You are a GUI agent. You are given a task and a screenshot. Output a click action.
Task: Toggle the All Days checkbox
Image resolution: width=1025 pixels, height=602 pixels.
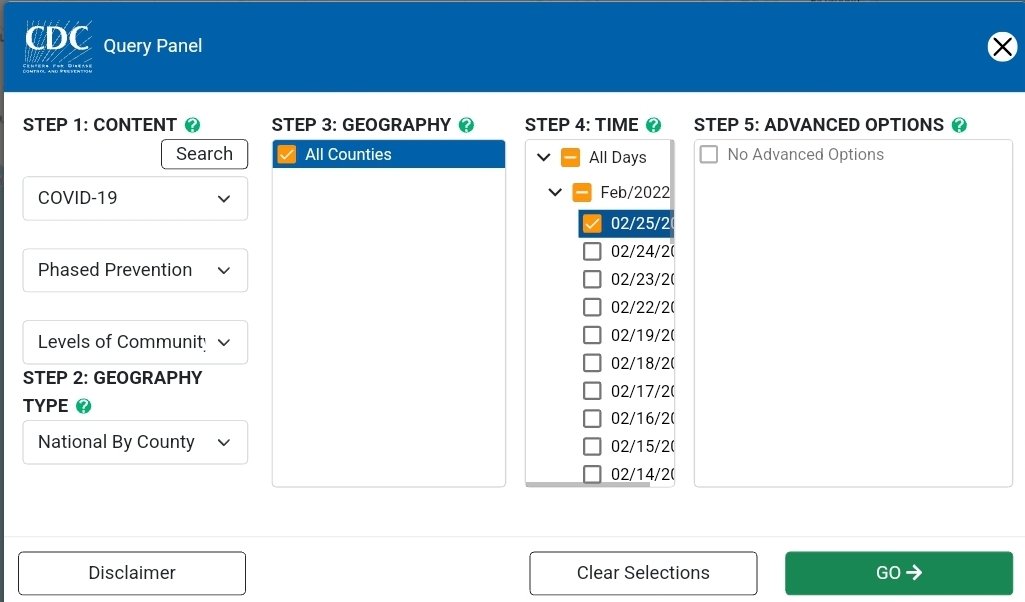571,157
